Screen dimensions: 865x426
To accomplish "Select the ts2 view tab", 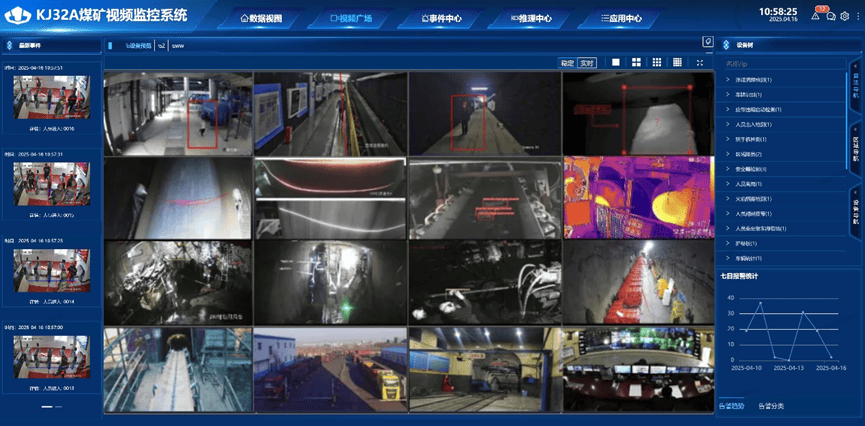I will (x=162, y=46).
